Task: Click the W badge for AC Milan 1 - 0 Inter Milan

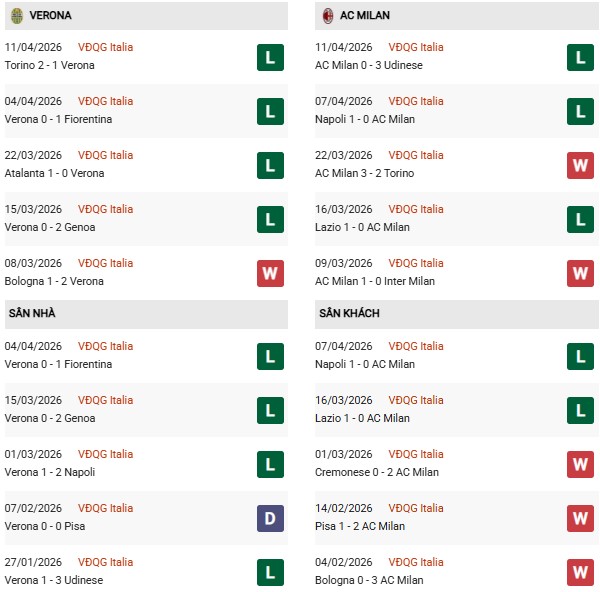Action: pyautogui.click(x=581, y=273)
